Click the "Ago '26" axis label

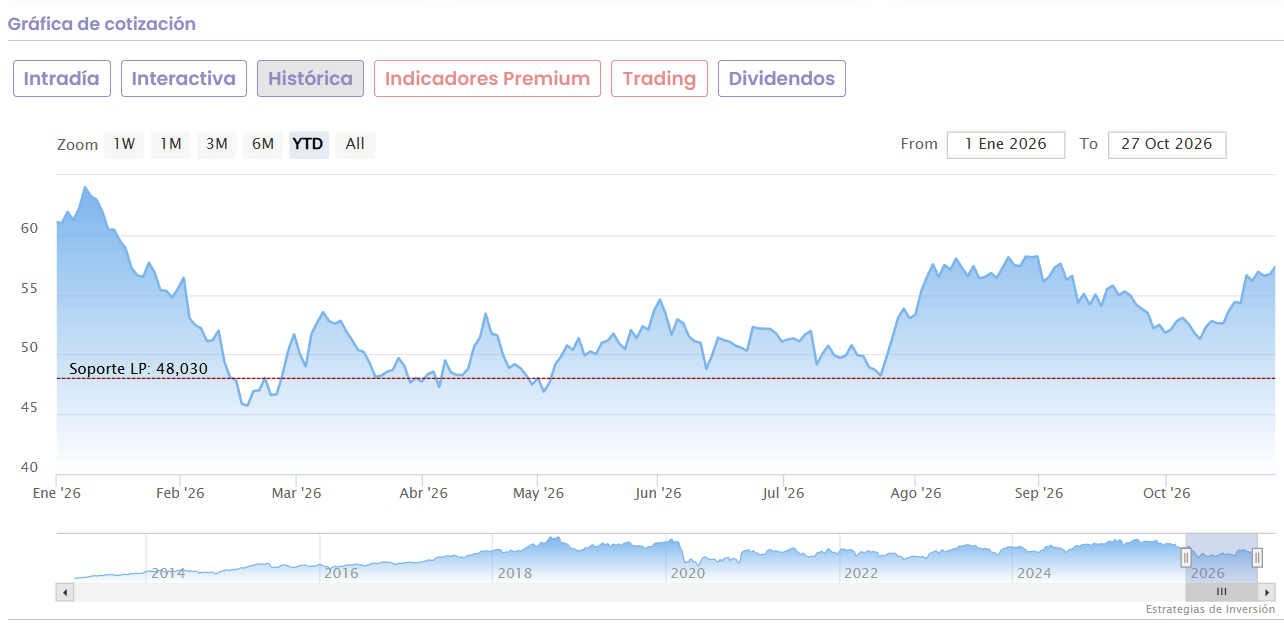click(916, 493)
